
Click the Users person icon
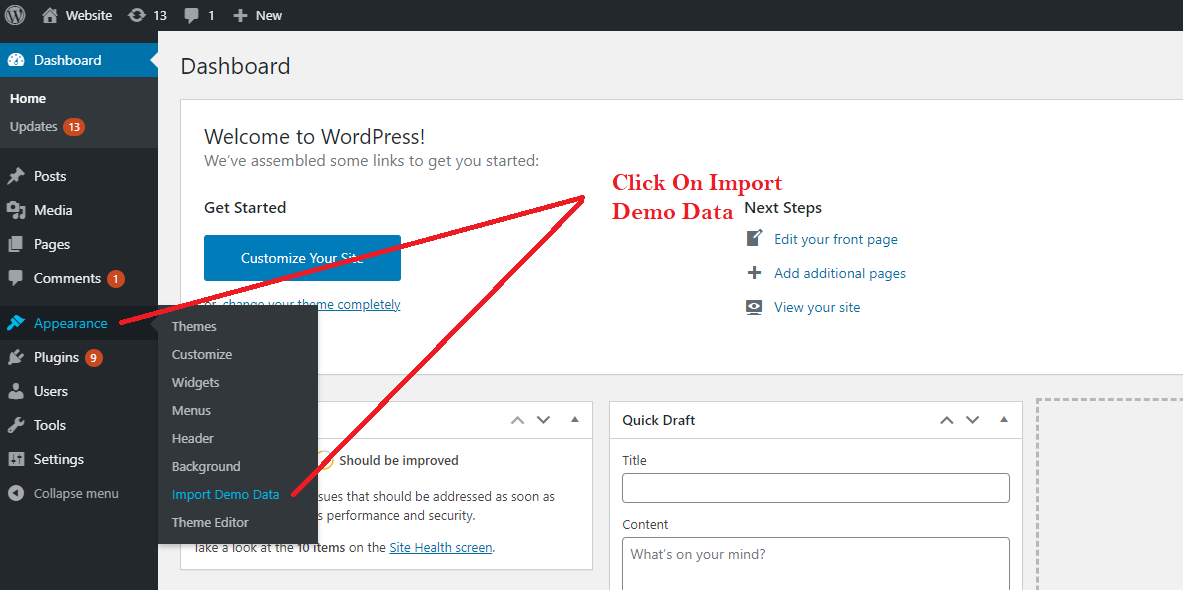tap(16, 392)
